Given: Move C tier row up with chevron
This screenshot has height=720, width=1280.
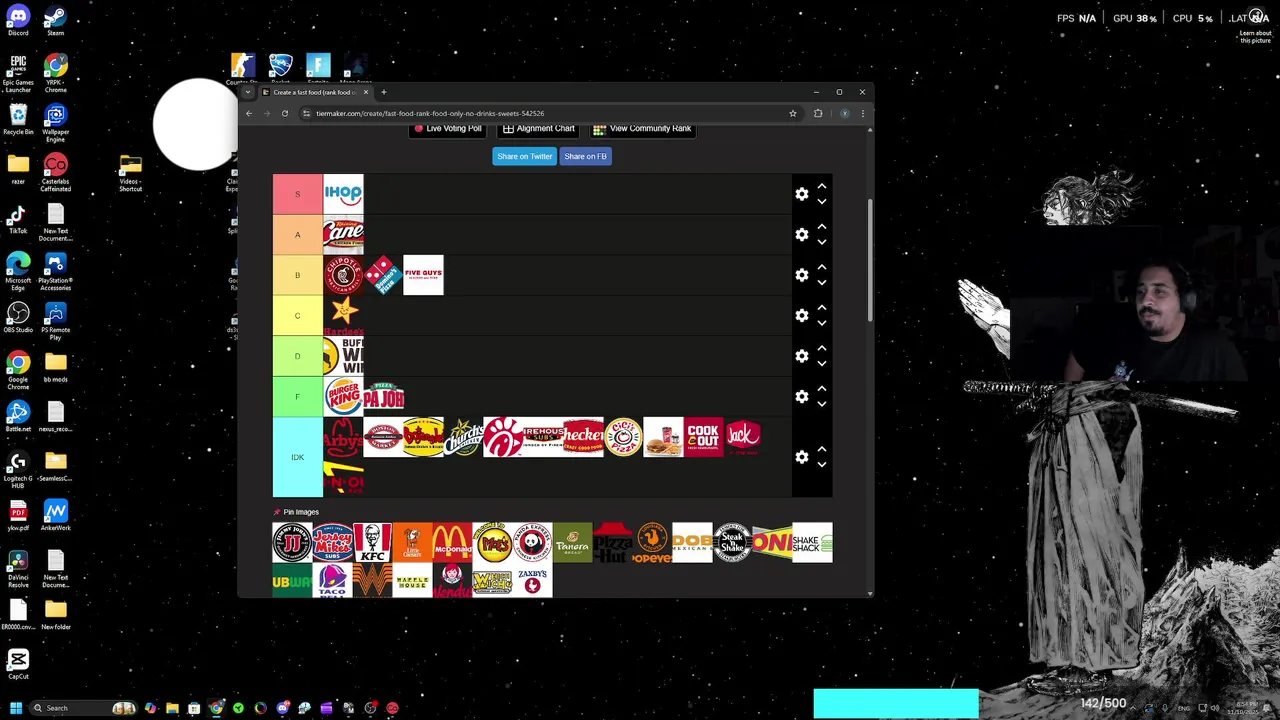Looking at the screenshot, I should (822, 308).
